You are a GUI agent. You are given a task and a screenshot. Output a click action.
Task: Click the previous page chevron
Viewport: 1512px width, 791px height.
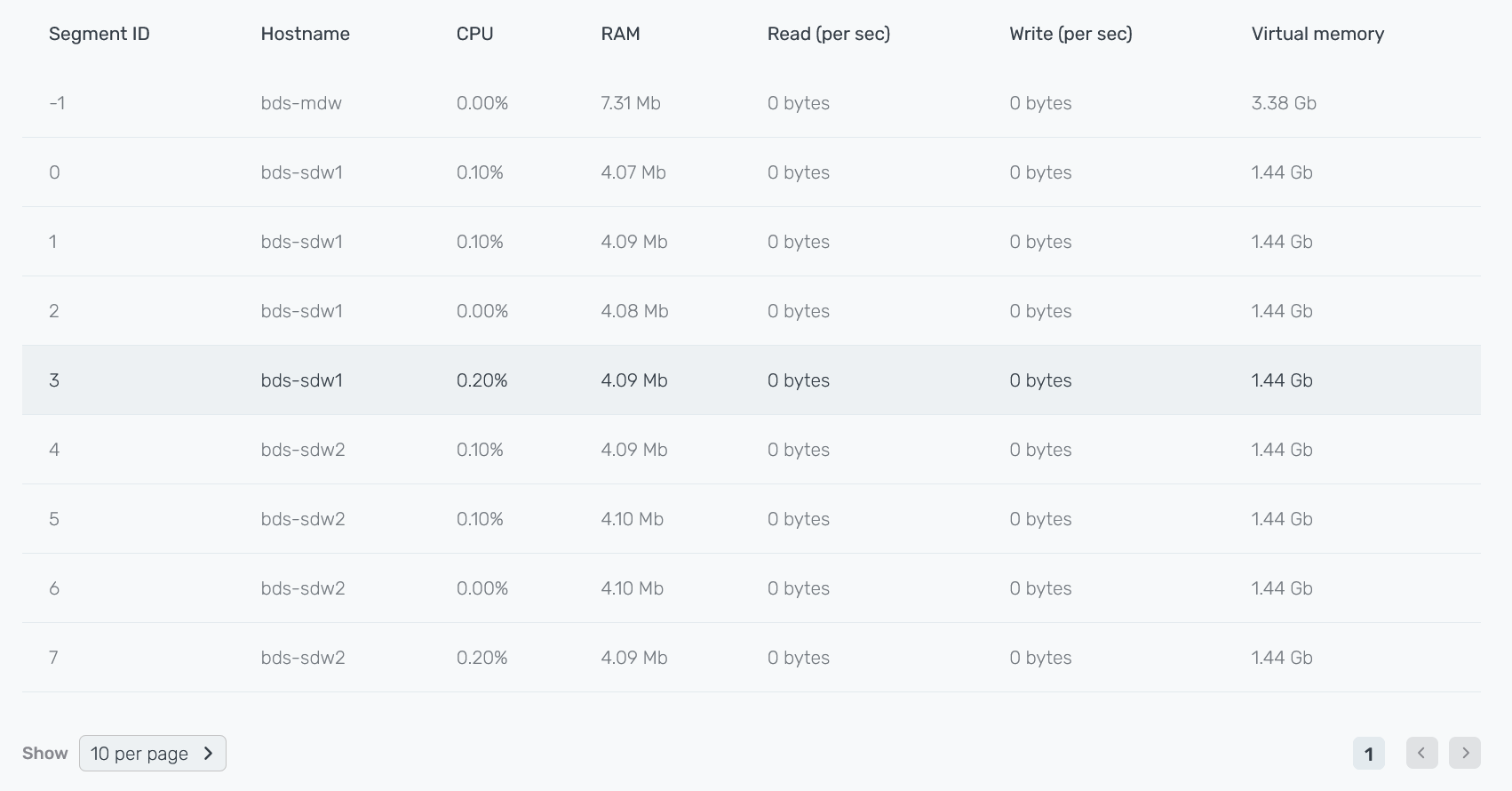[x=1421, y=753]
